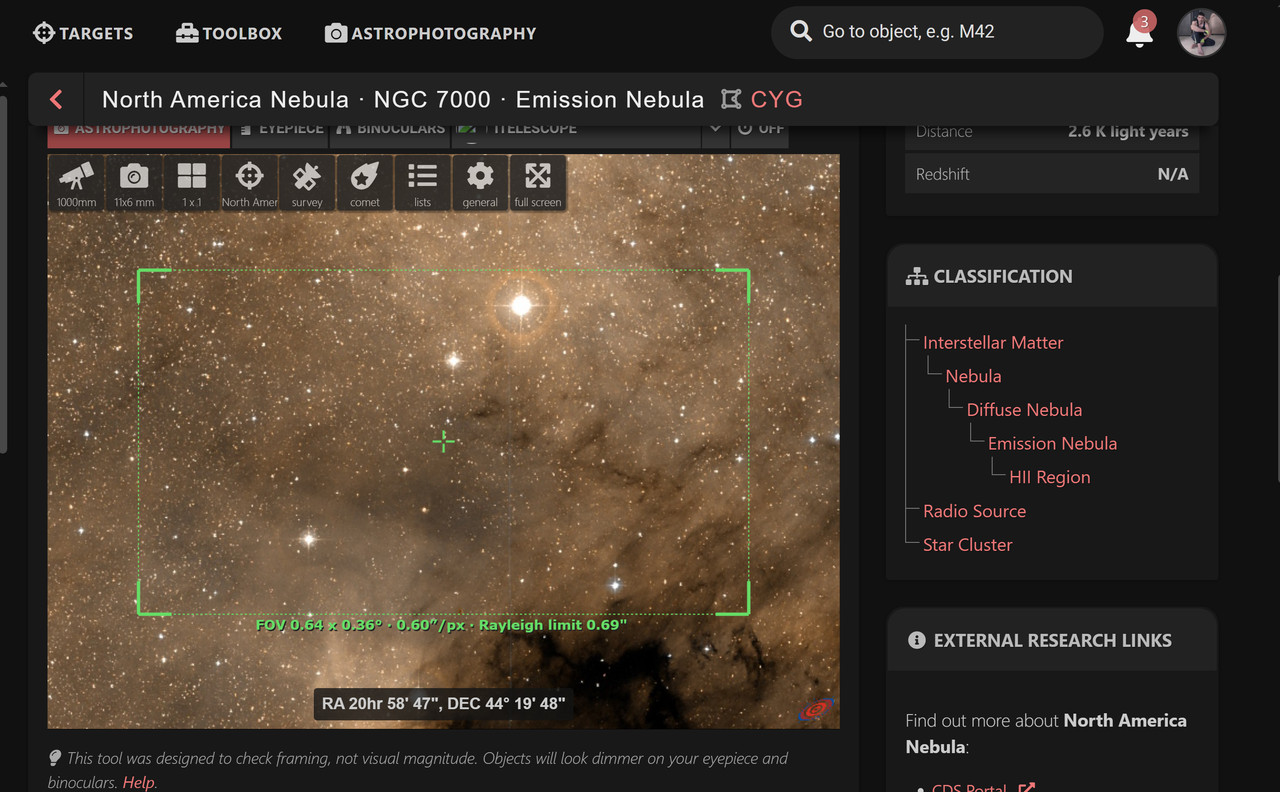Screen dimensions: 1280x792
Task: Open the notifications bell
Action: (1139, 32)
